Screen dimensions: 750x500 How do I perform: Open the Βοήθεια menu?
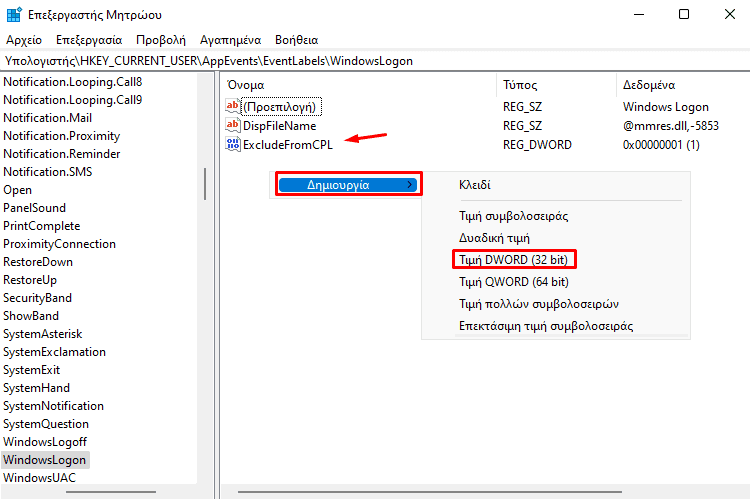point(297,40)
